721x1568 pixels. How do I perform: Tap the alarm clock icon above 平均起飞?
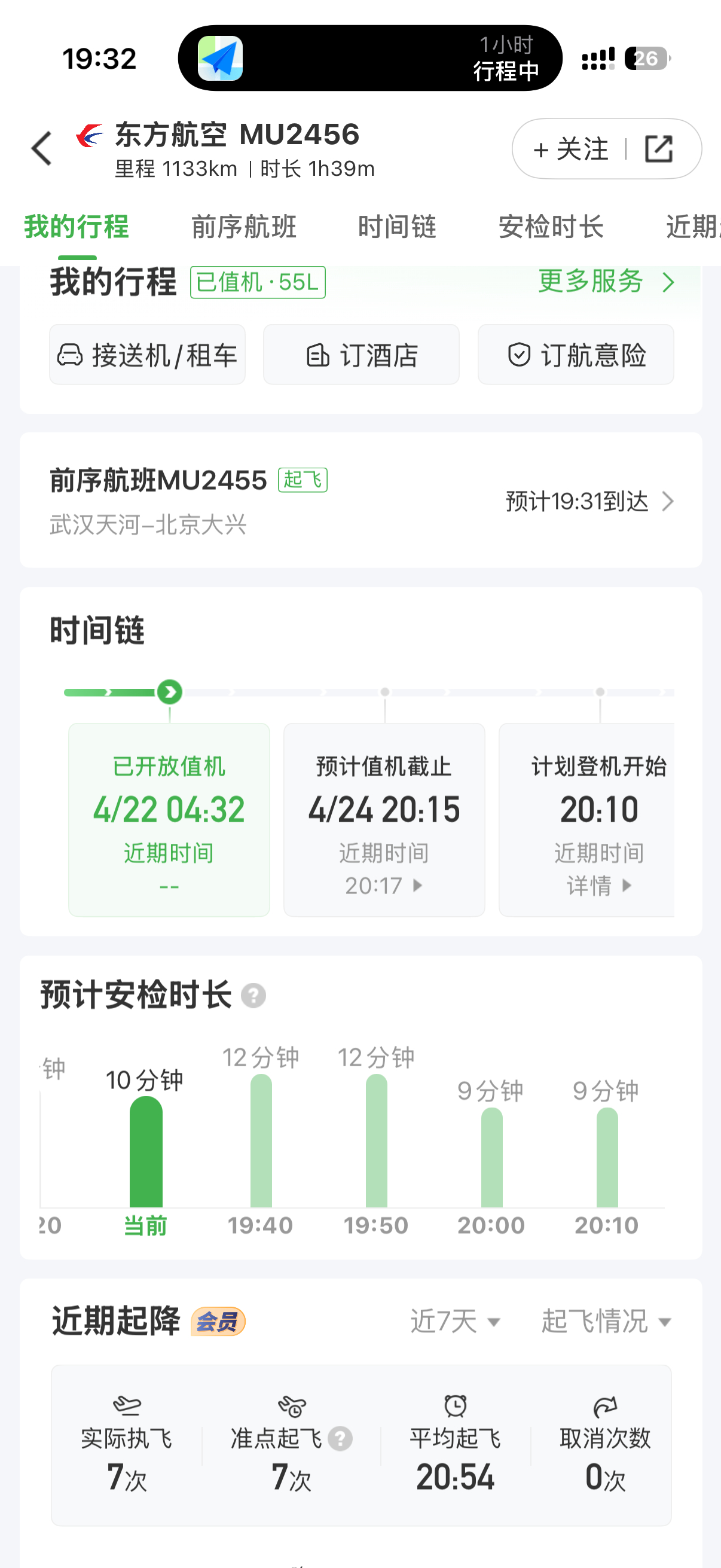(x=455, y=1405)
